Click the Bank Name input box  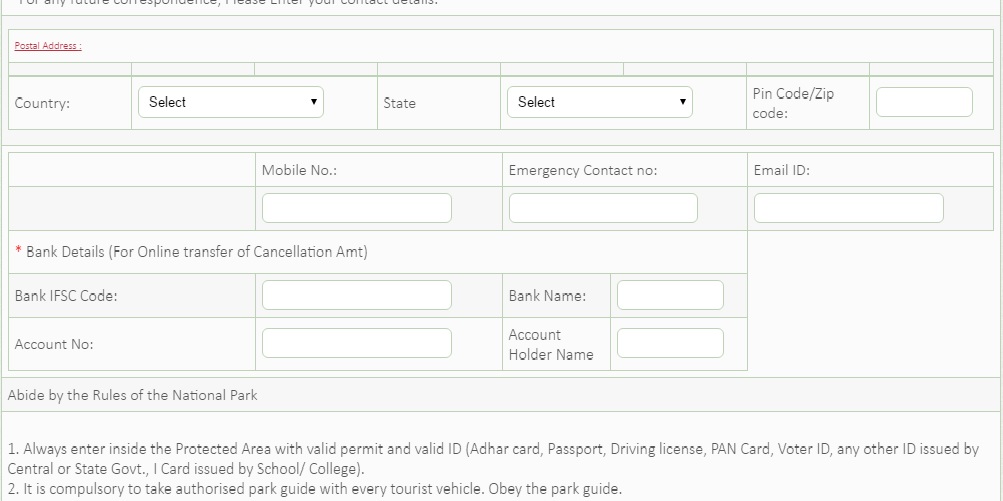tap(670, 295)
